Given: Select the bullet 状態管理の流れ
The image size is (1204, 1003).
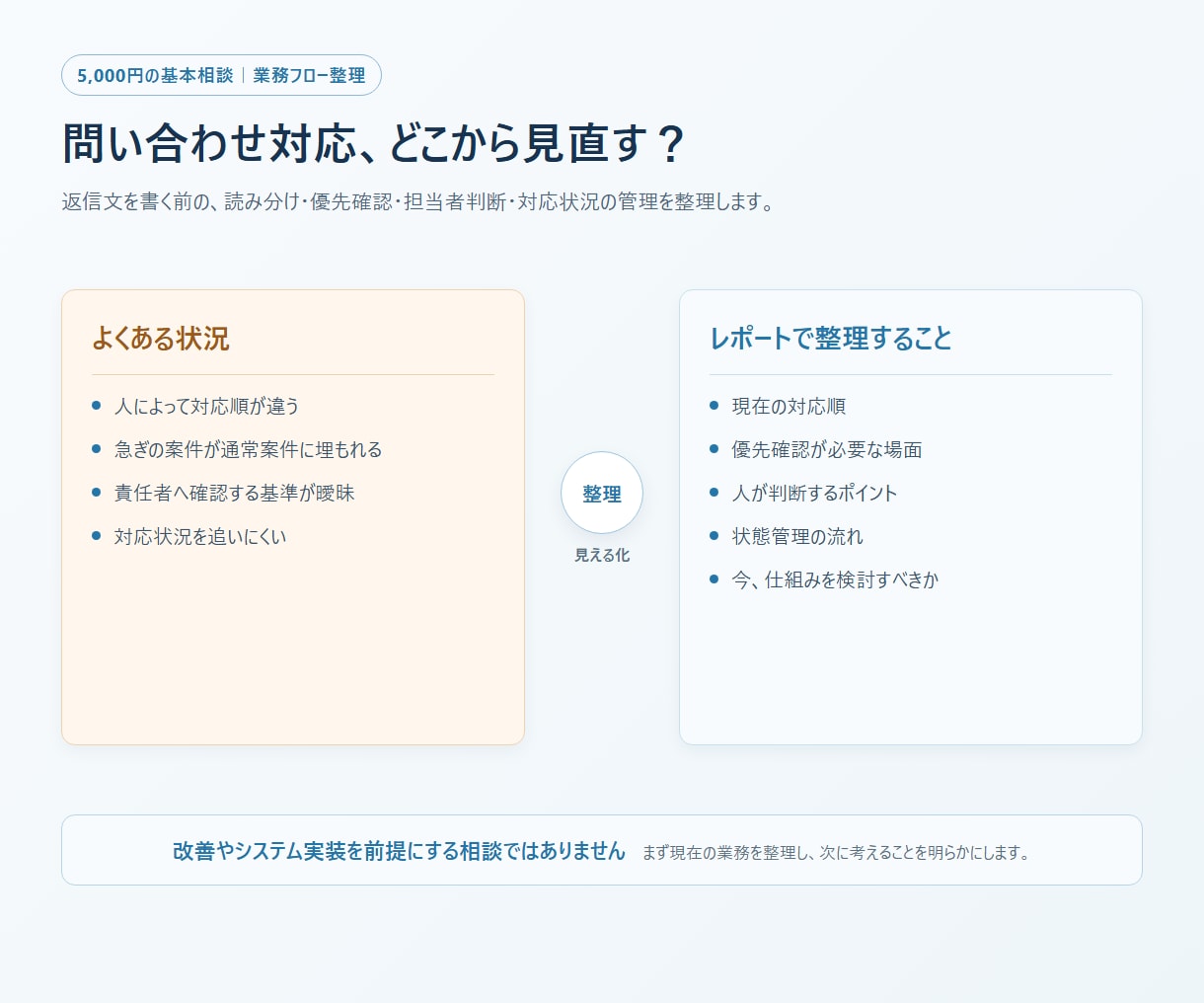Looking at the screenshot, I should (787, 536).
